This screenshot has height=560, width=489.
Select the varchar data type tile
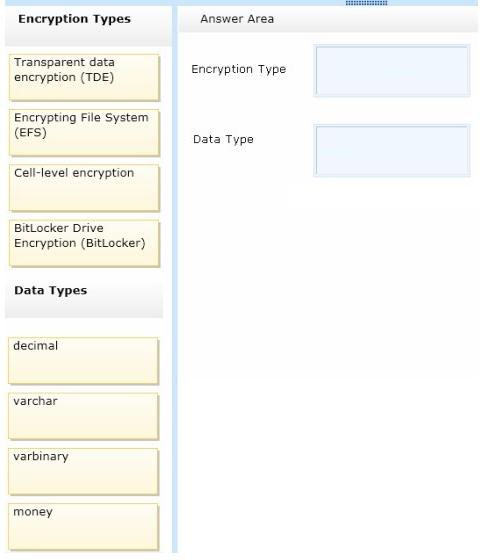(x=83, y=416)
